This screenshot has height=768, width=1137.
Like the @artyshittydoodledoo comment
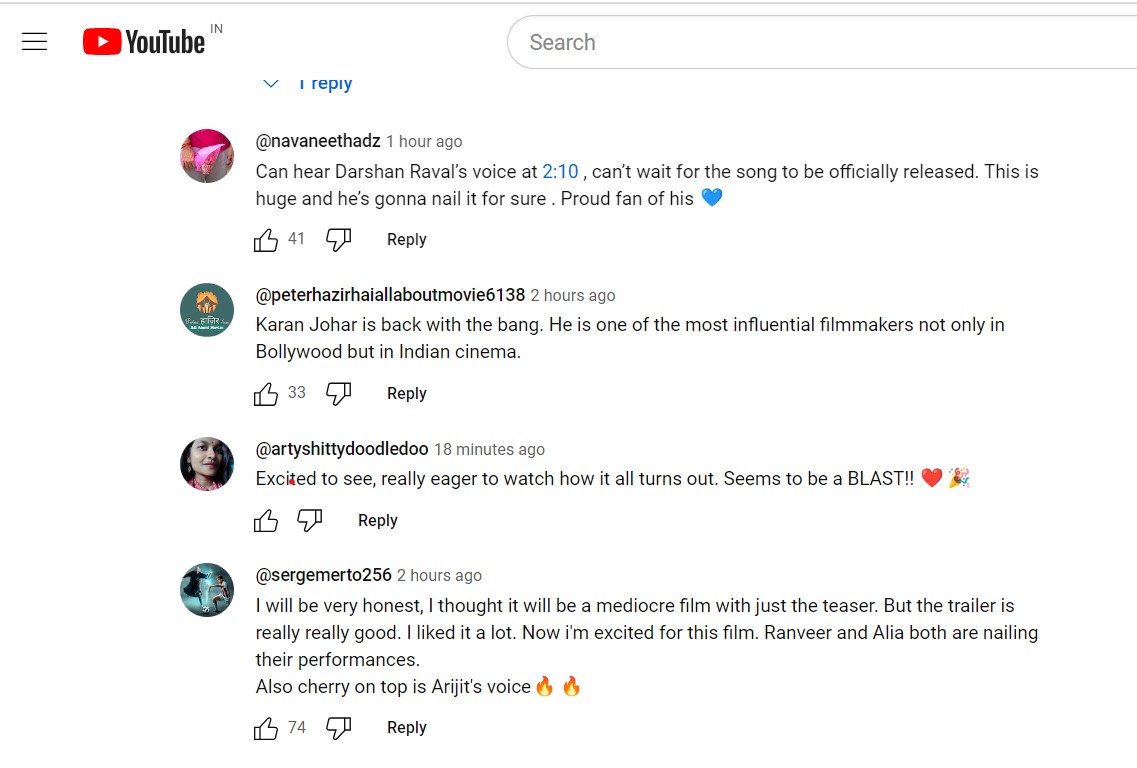click(266, 521)
